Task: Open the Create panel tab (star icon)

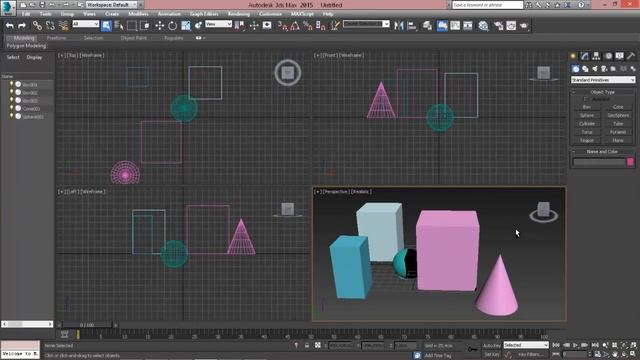Action: [573, 56]
